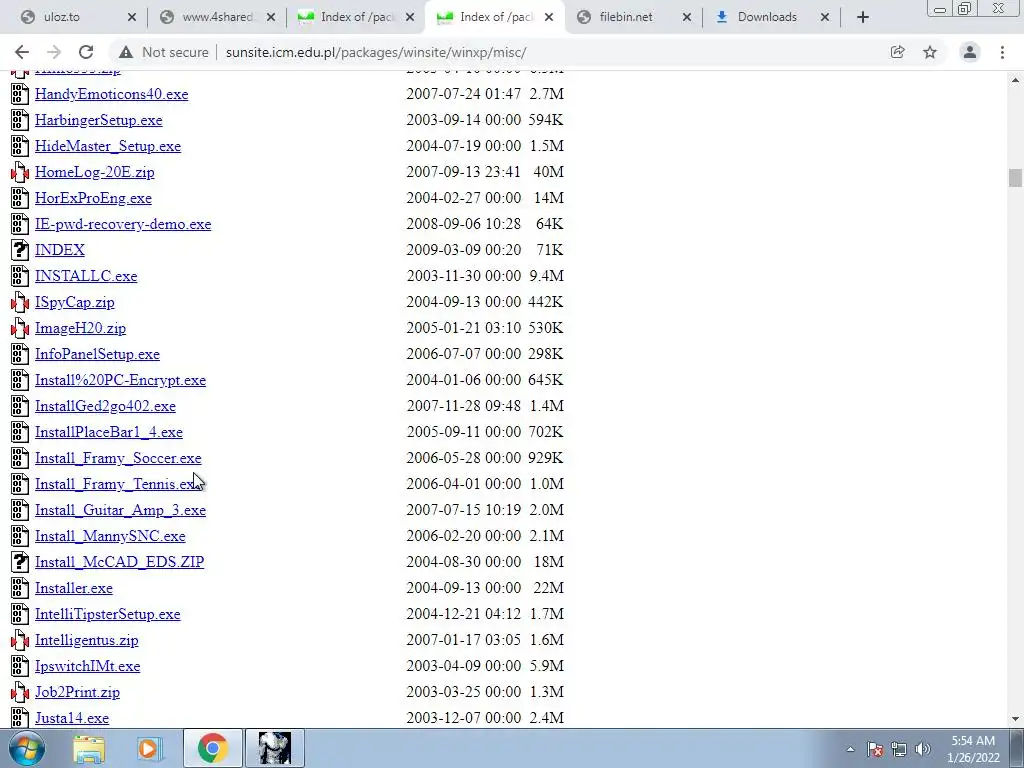Close the uloz.to tab
Image resolution: width=1024 pixels, height=768 pixels.
131,18
